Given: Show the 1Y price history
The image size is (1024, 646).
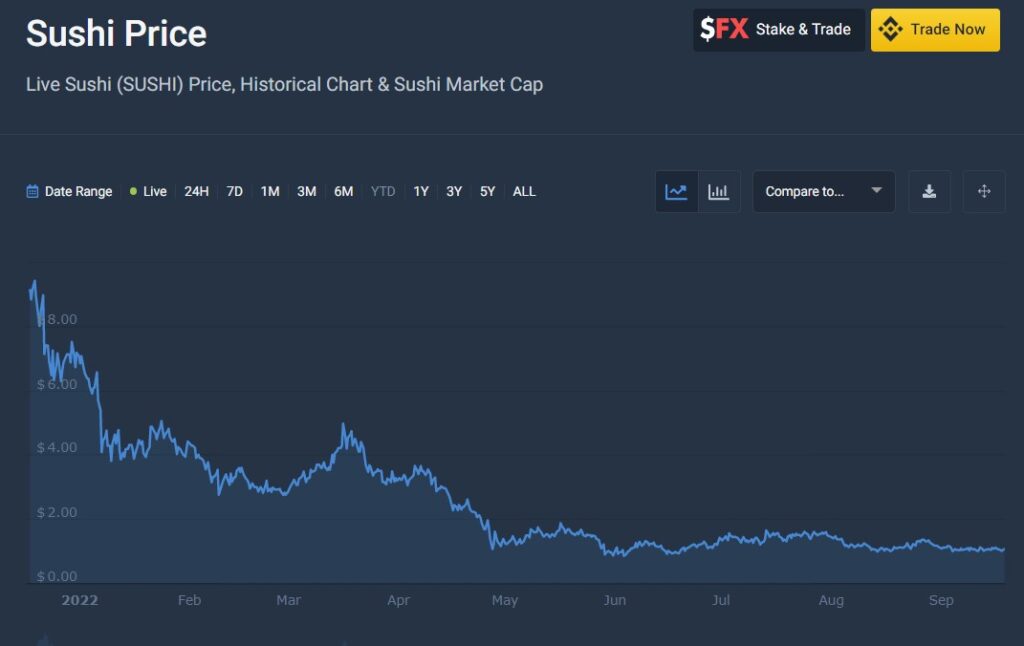Looking at the screenshot, I should tap(421, 192).
